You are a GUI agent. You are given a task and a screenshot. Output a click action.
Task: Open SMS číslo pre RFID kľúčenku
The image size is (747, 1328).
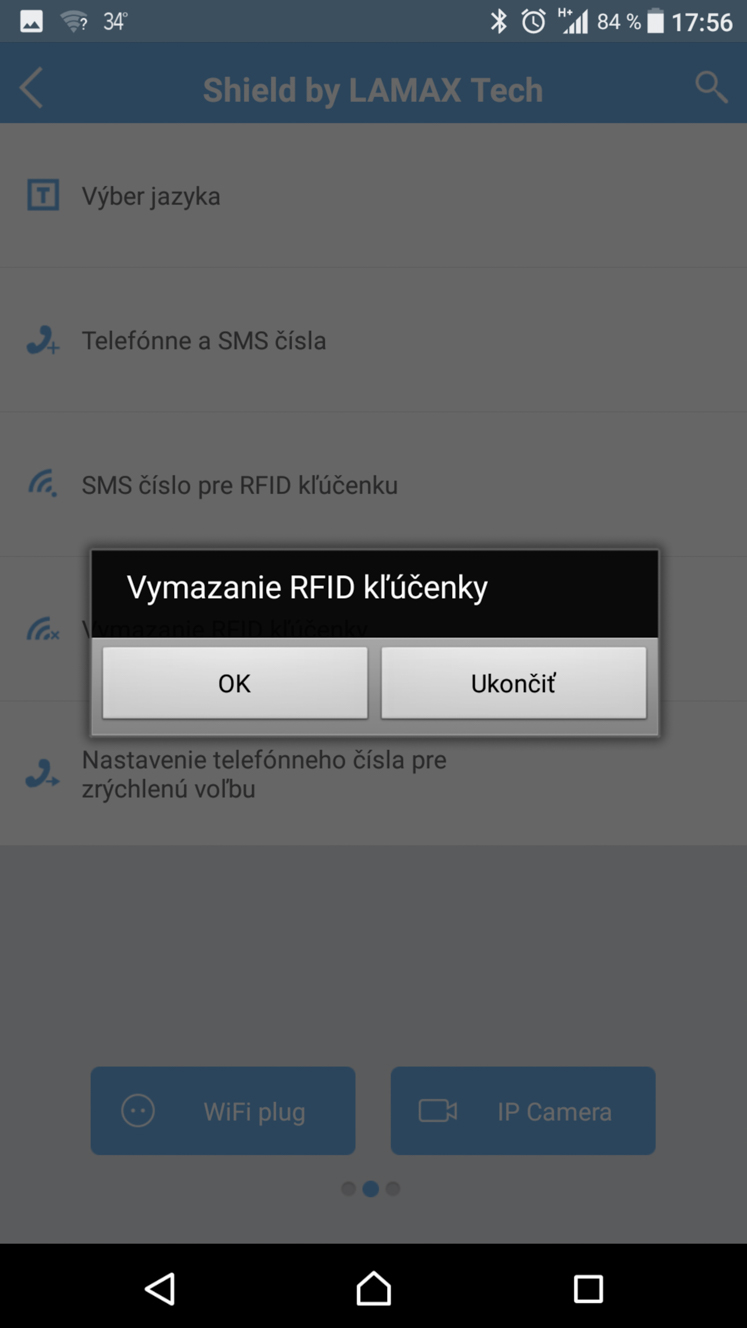373,485
